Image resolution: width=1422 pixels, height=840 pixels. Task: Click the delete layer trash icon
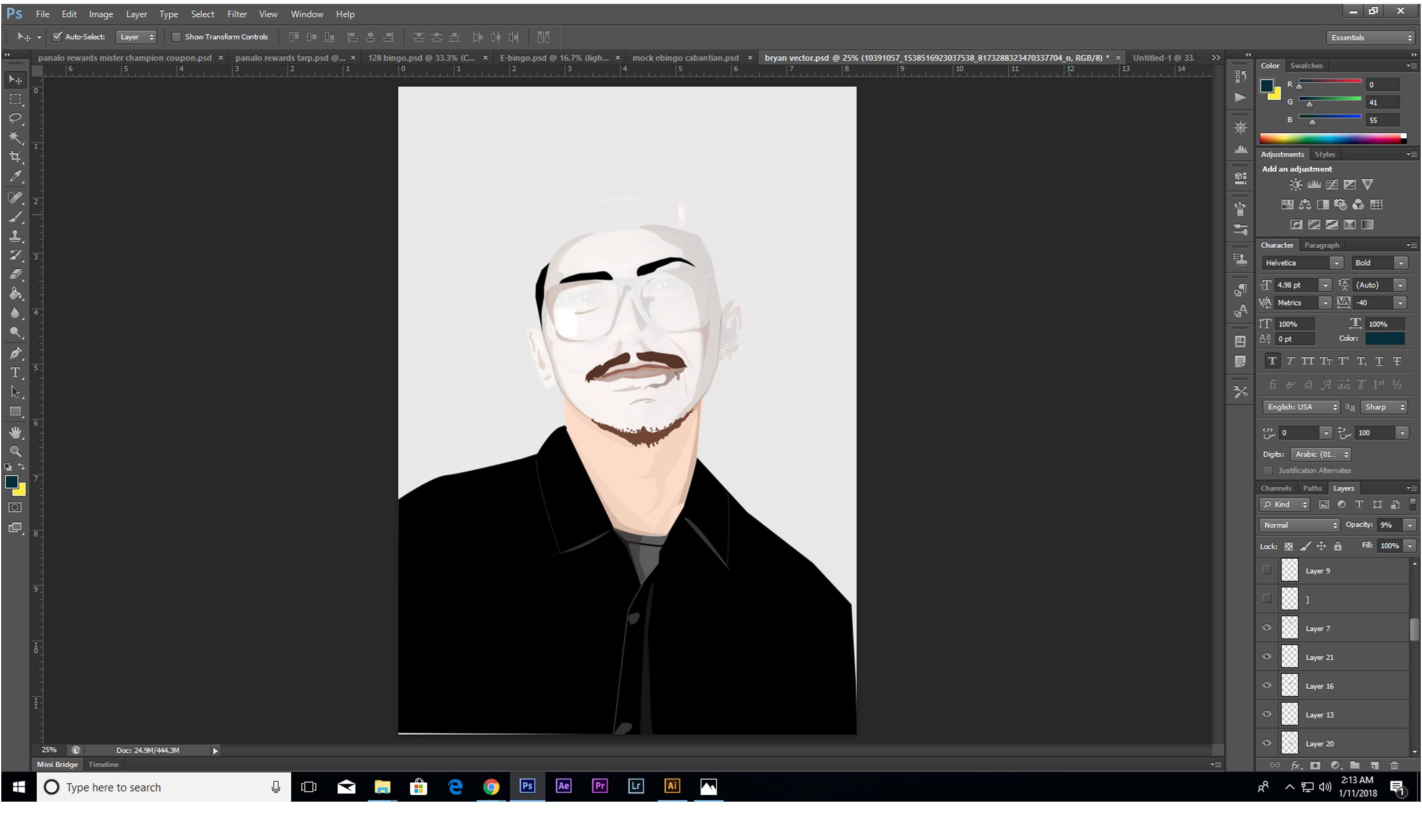pos(1394,765)
